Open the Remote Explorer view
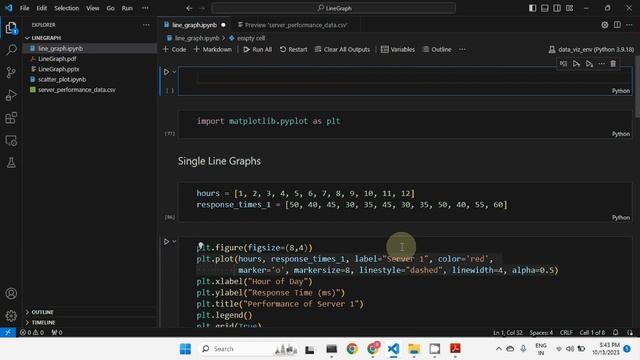Screen dimensions: 640x360 coord(11,141)
